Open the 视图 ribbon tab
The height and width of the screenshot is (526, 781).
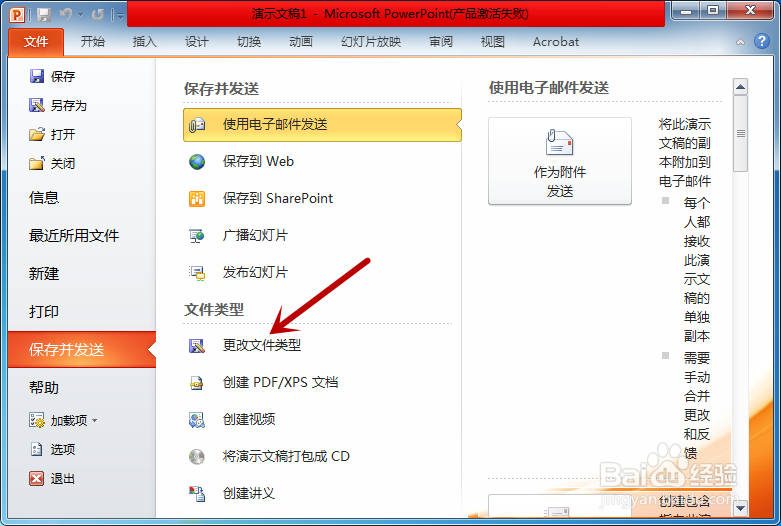(x=493, y=42)
